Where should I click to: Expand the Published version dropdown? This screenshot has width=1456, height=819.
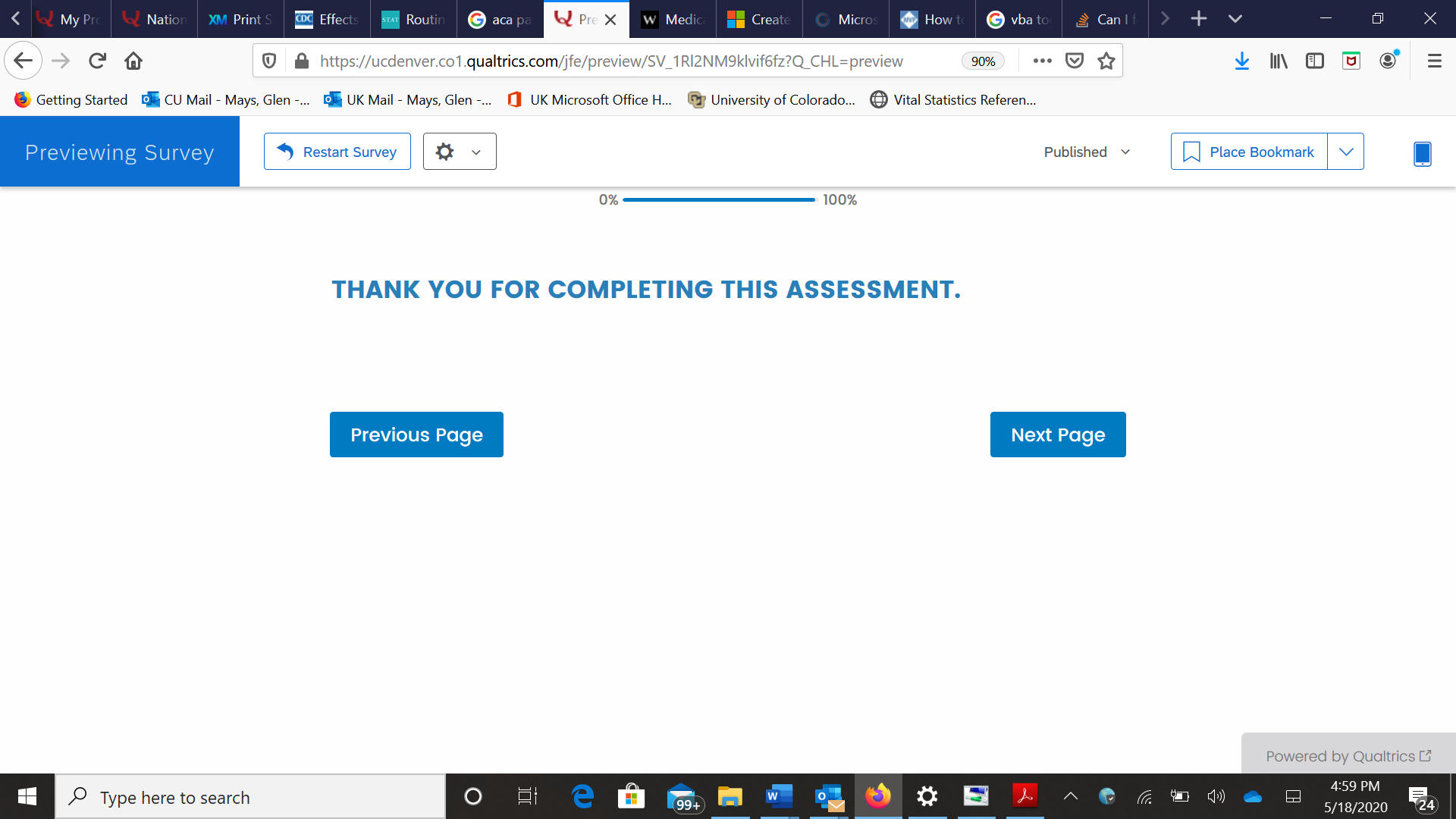(1087, 152)
